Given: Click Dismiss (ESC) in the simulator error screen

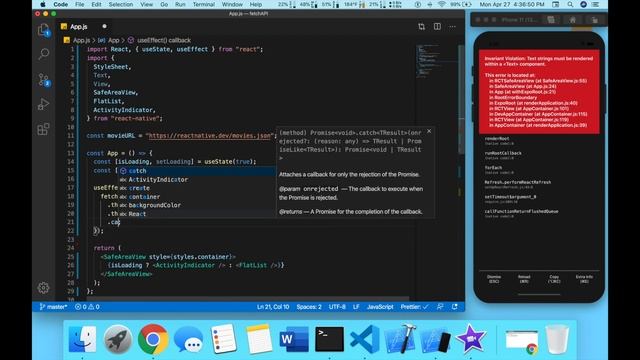Looking at the screenshot, I should [494, 279].
